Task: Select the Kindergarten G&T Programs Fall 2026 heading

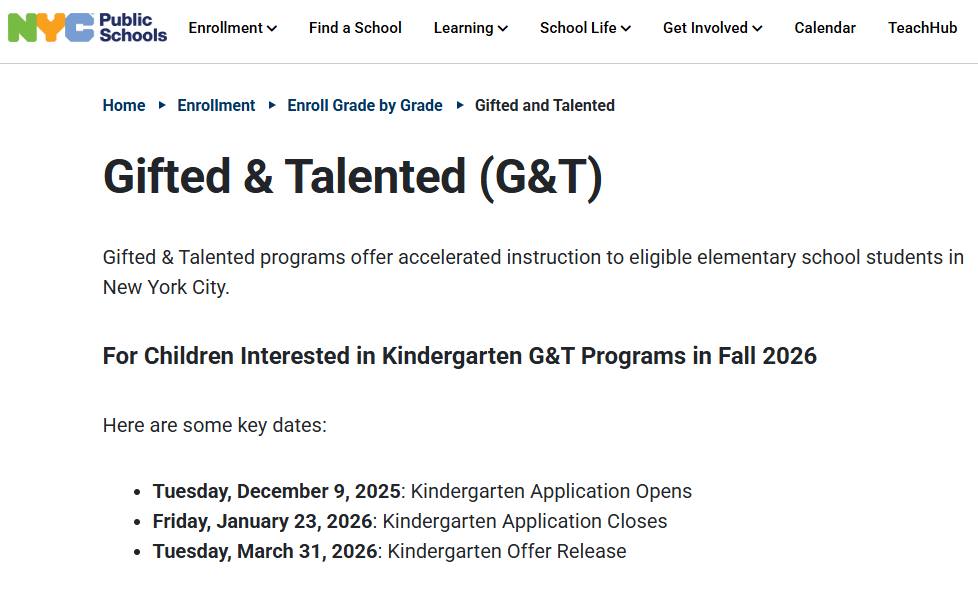Action: pyautogui.click(x=460, y=356)
